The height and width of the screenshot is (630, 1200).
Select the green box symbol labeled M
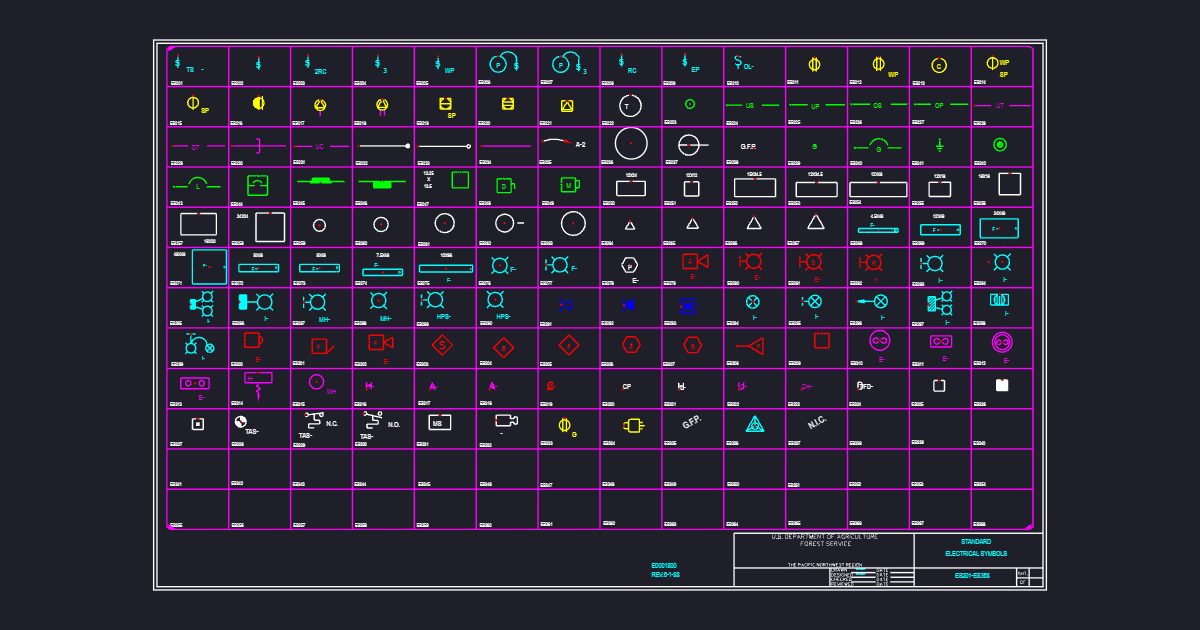pos(568,185)
